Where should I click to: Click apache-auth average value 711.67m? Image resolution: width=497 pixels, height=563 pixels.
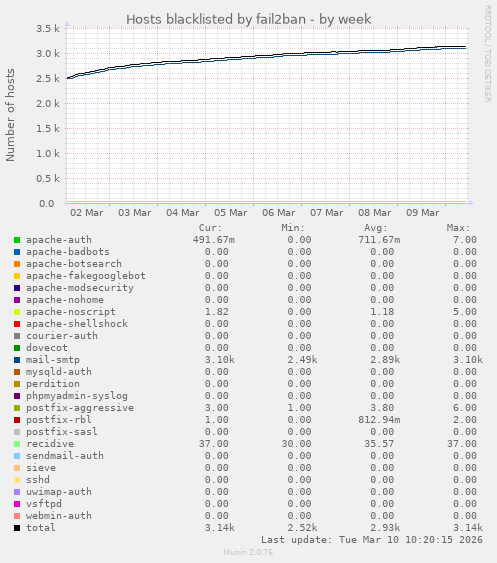[x=379, y=240]
